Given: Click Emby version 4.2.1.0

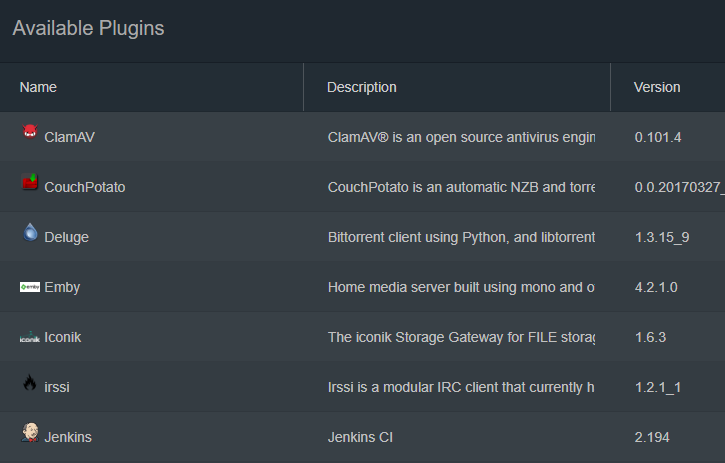Looking at the screenshot, I should point(656,287).
